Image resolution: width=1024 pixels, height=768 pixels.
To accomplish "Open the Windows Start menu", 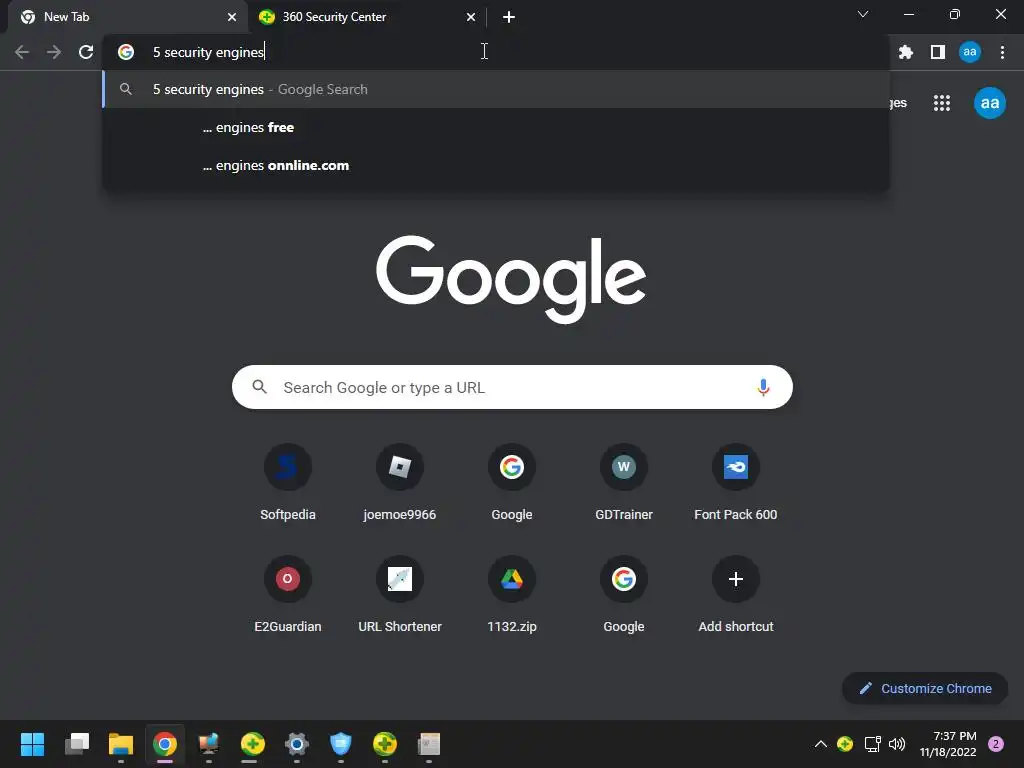I will [x=32, y=744].
